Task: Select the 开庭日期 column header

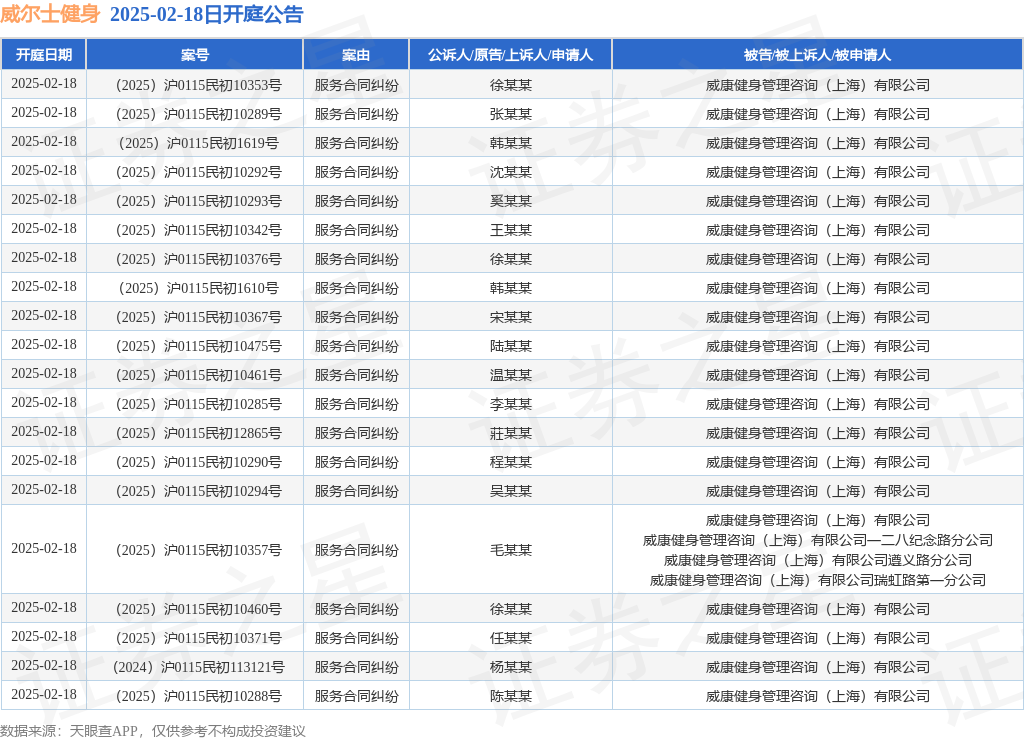Action: [44, 55]
